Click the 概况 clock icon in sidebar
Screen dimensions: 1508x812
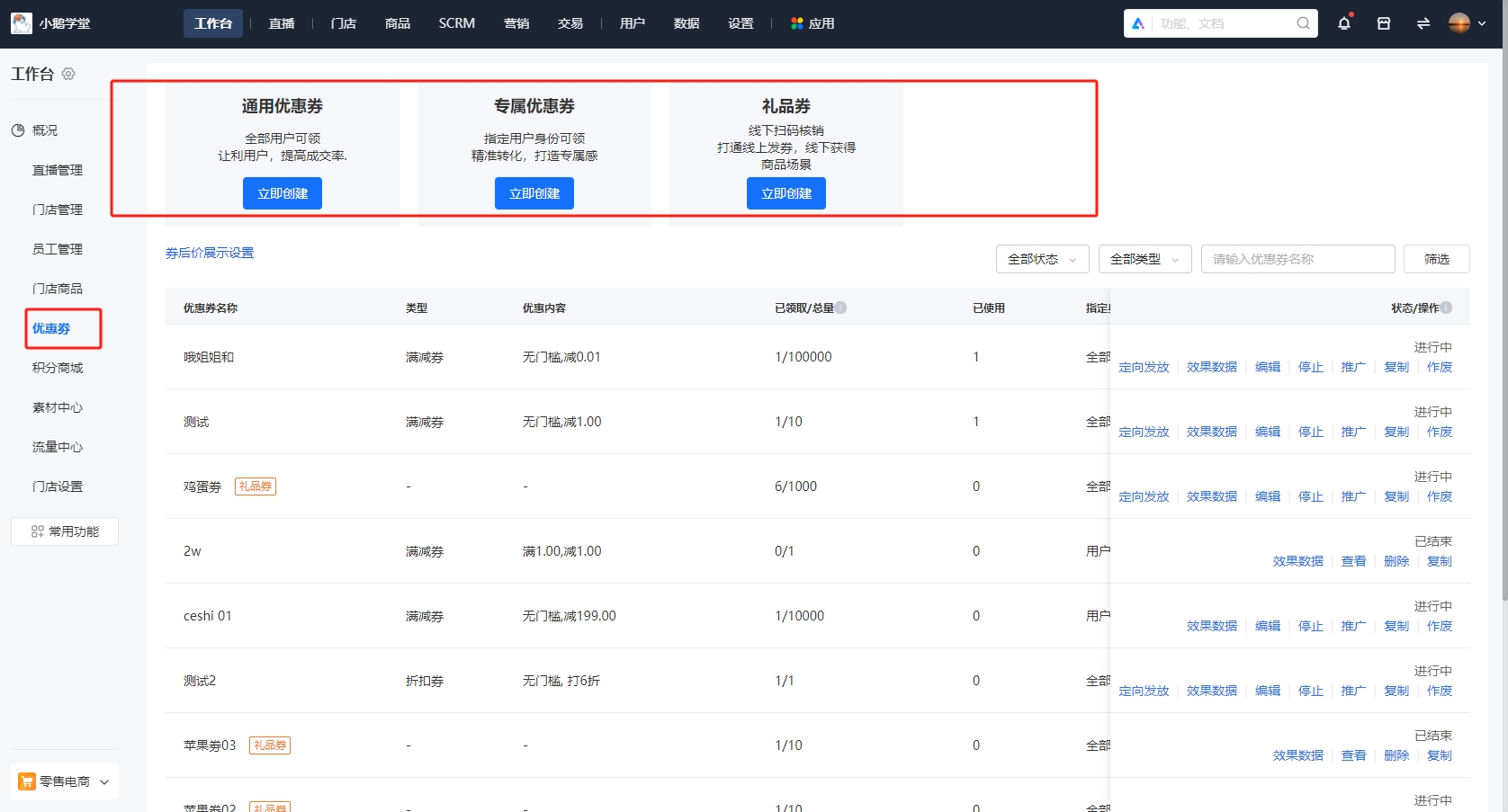coord(18,130)
